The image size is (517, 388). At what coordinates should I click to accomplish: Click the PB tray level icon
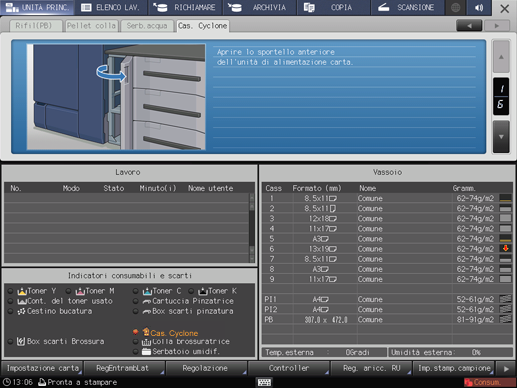pos(505,319)
